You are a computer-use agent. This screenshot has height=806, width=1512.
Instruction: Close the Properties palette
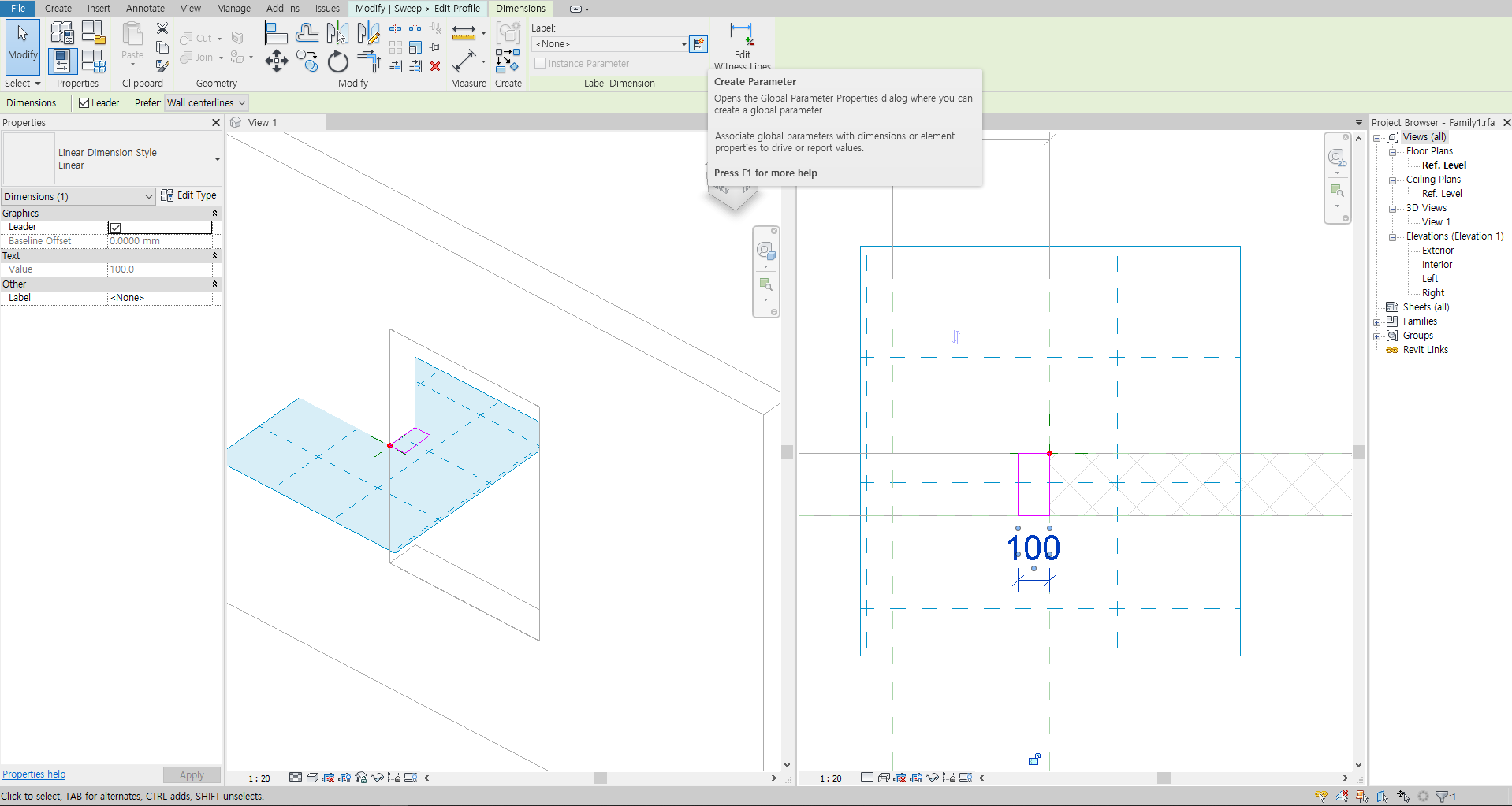pos(216,123)
